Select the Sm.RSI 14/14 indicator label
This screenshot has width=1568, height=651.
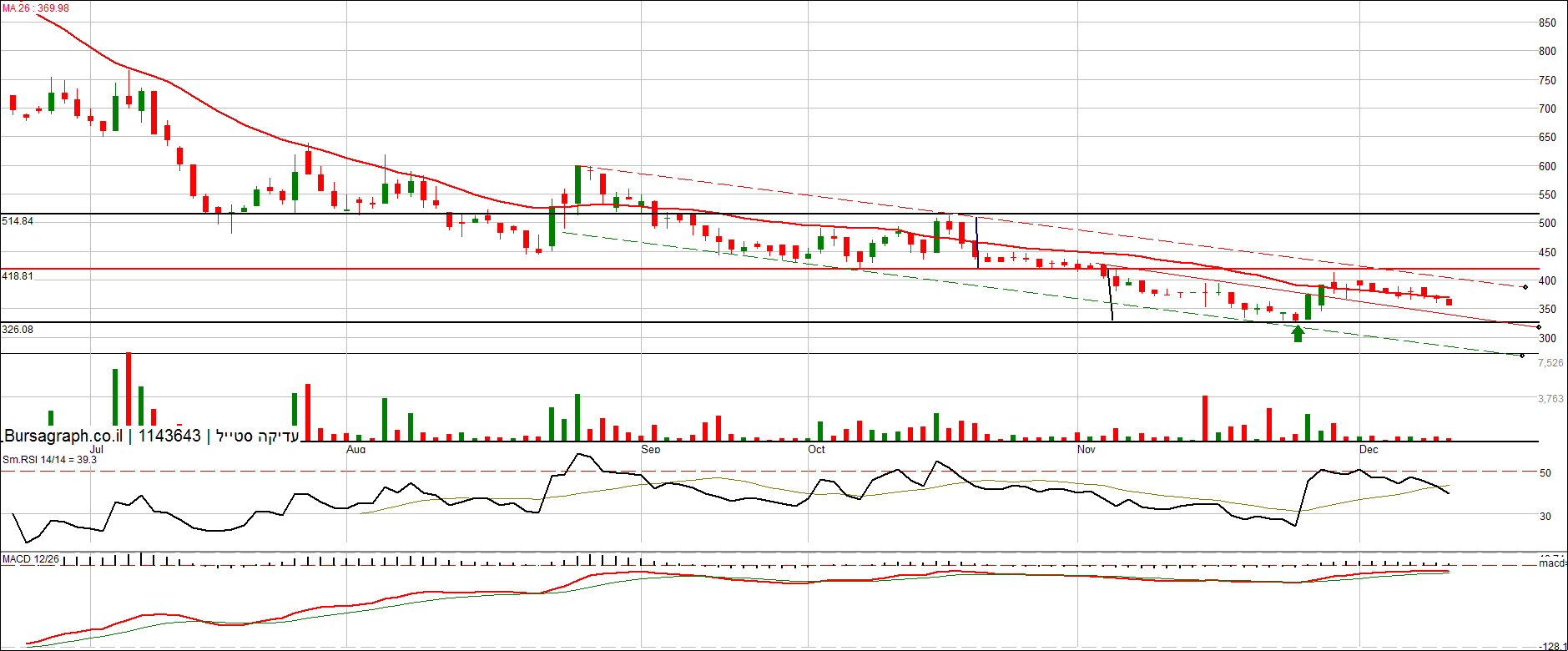click(x=49, y=460)
